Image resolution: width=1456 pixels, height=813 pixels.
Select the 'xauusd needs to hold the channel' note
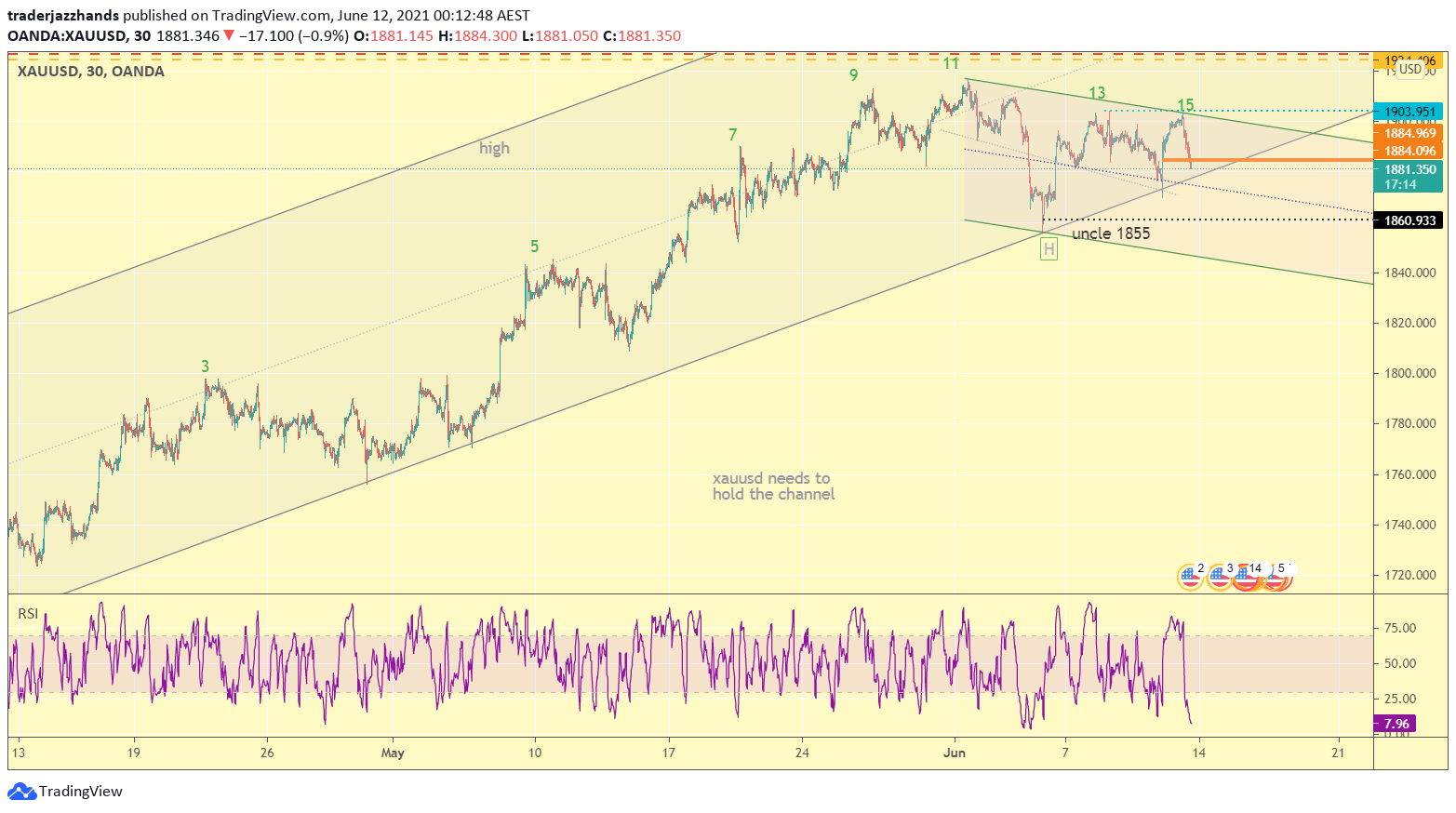pyautogui.click(x=773, y=486)
